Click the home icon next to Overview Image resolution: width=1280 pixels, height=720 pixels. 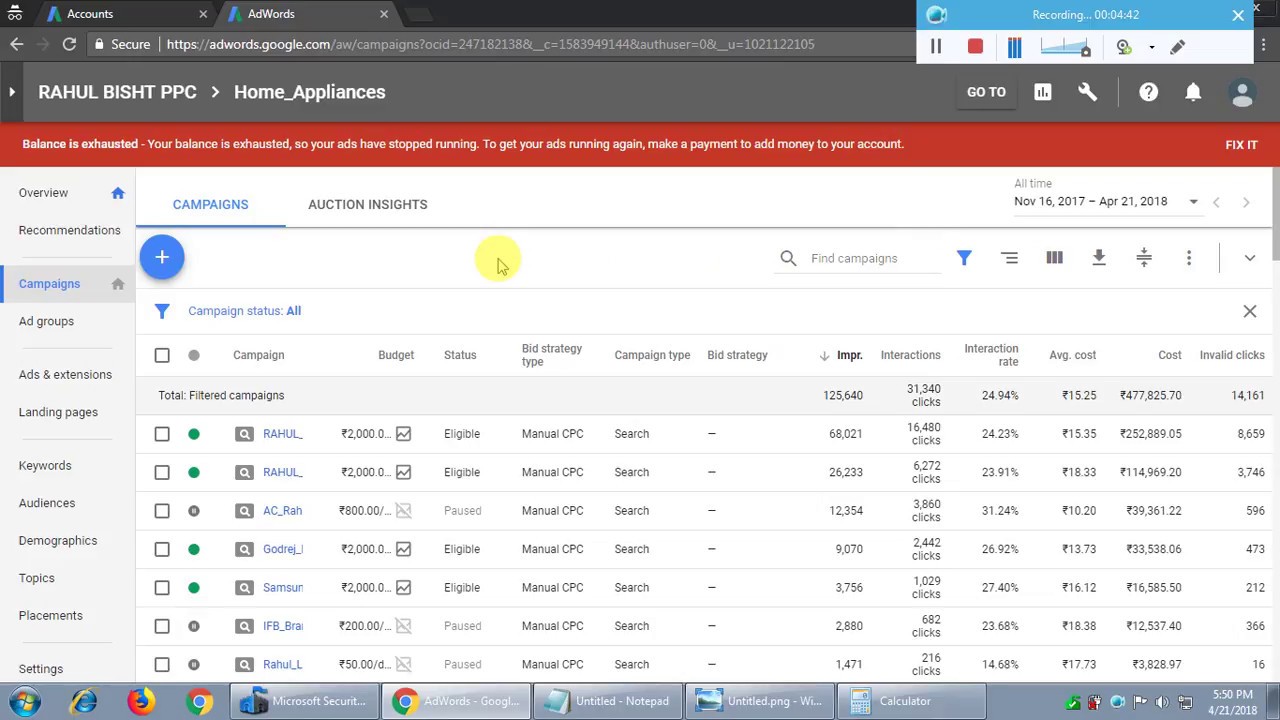tap(118, 193)
